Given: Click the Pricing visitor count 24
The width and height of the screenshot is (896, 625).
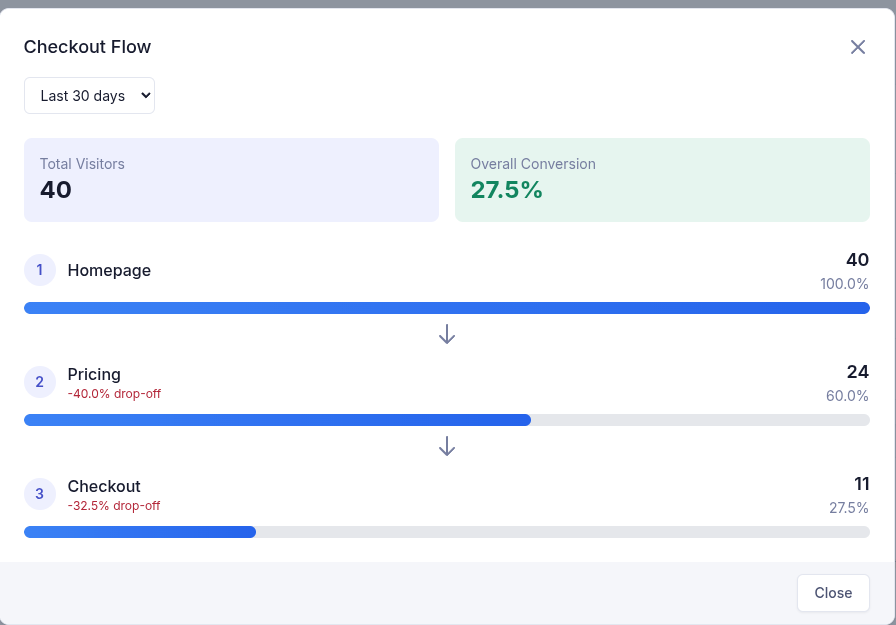Looking at the screenshot, I should coord(858,372).
